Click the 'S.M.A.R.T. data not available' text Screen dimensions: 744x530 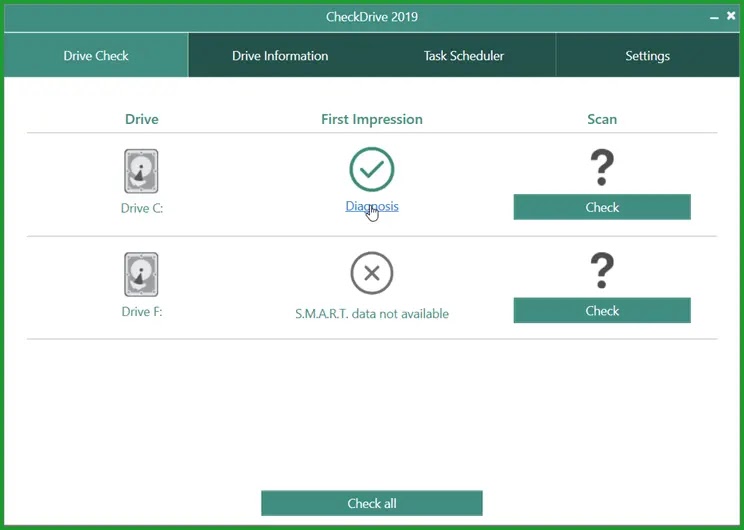[372, 314]
